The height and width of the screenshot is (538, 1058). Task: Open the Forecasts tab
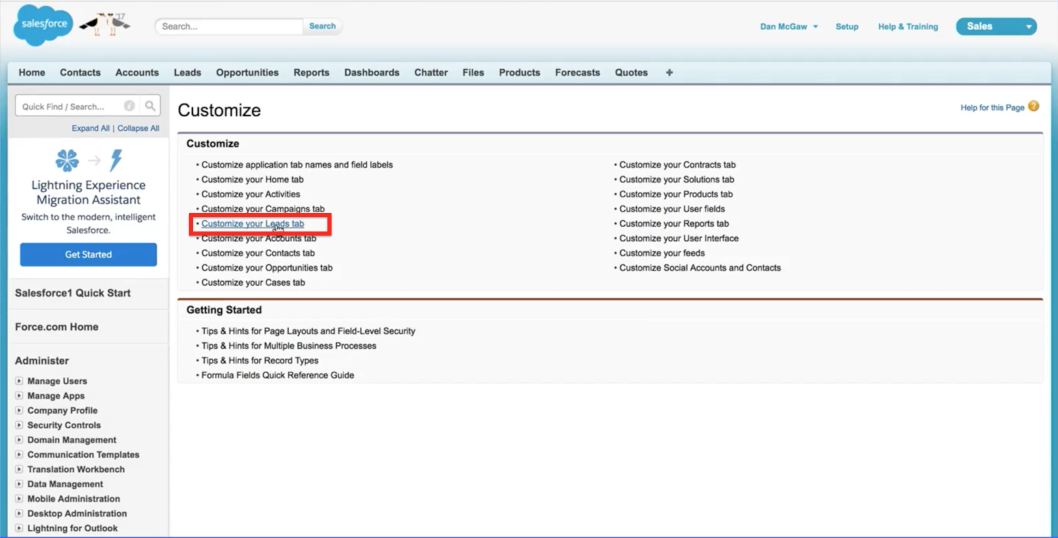(578, 72)
